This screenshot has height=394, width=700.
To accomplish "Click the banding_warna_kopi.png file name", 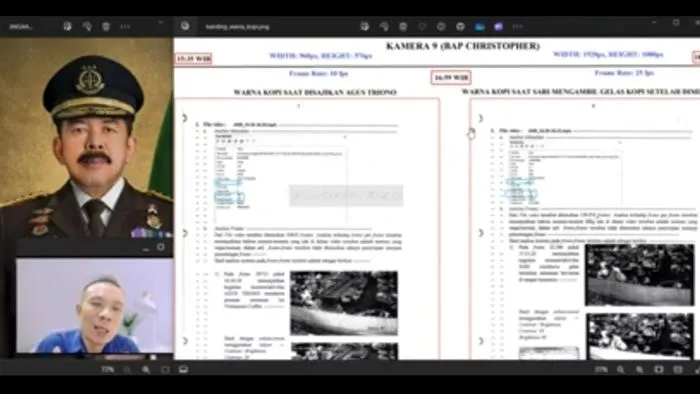I will 238,27.
